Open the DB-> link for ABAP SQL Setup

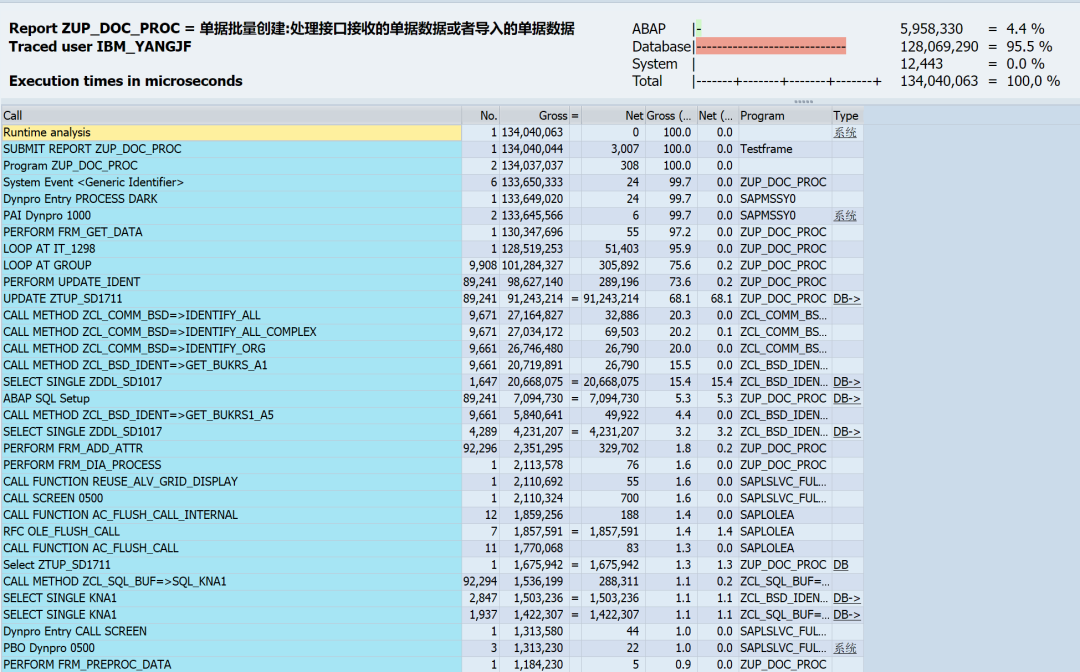click(847, 399)
